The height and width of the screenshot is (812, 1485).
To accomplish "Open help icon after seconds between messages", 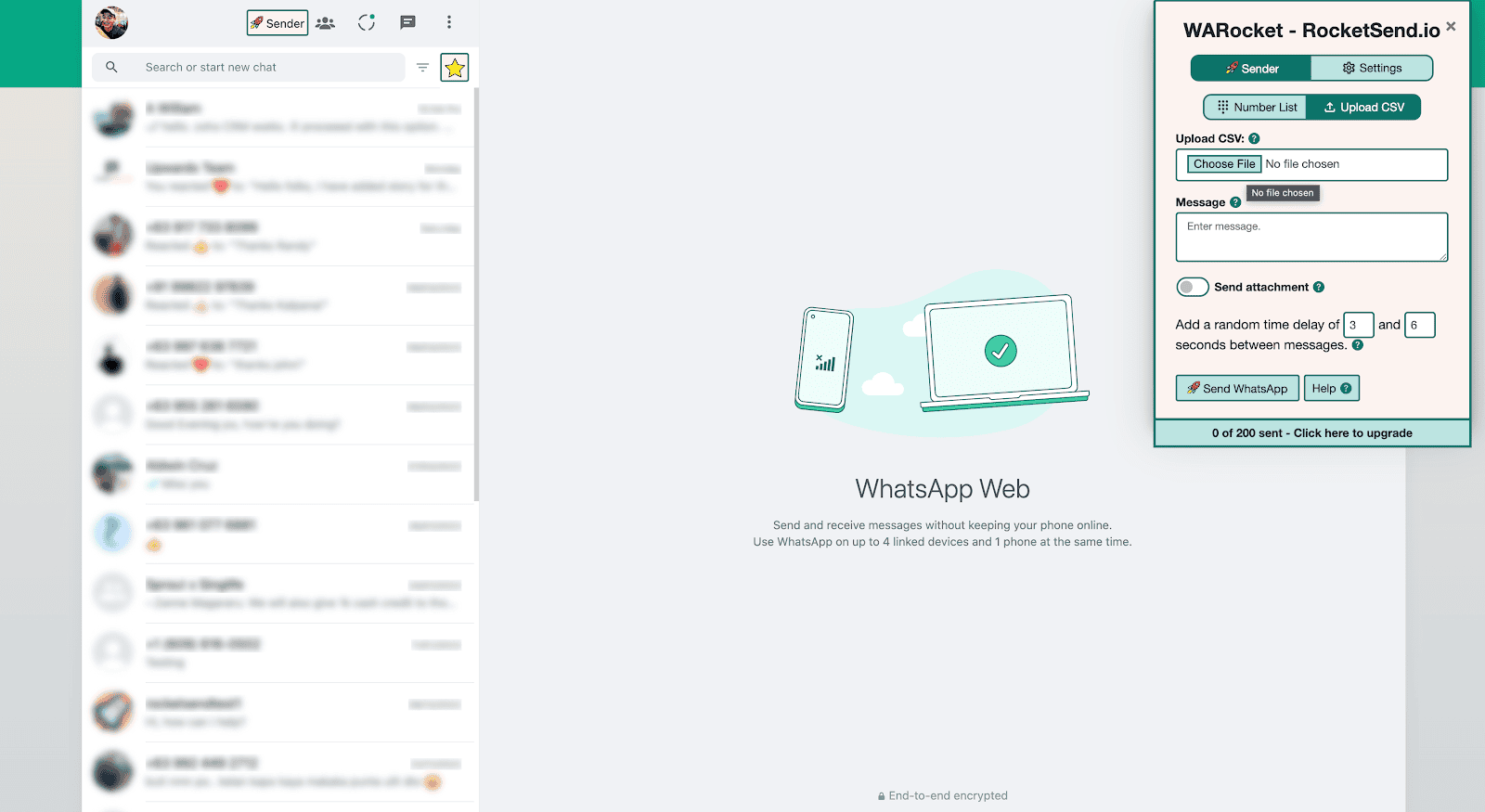I will point(1358,345).
